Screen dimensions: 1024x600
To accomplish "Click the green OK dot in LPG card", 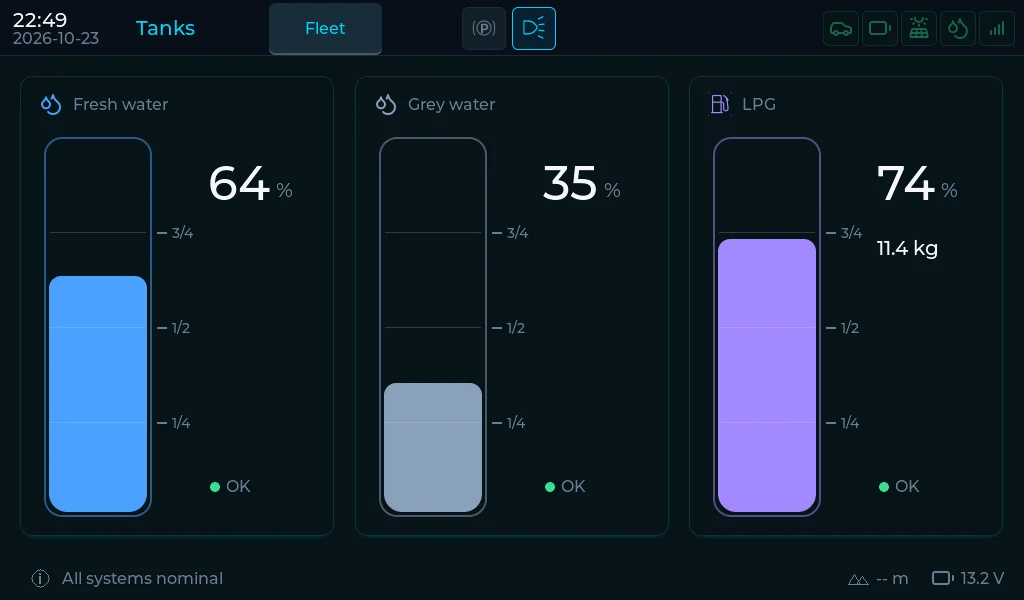I will [x=884, y=486].
